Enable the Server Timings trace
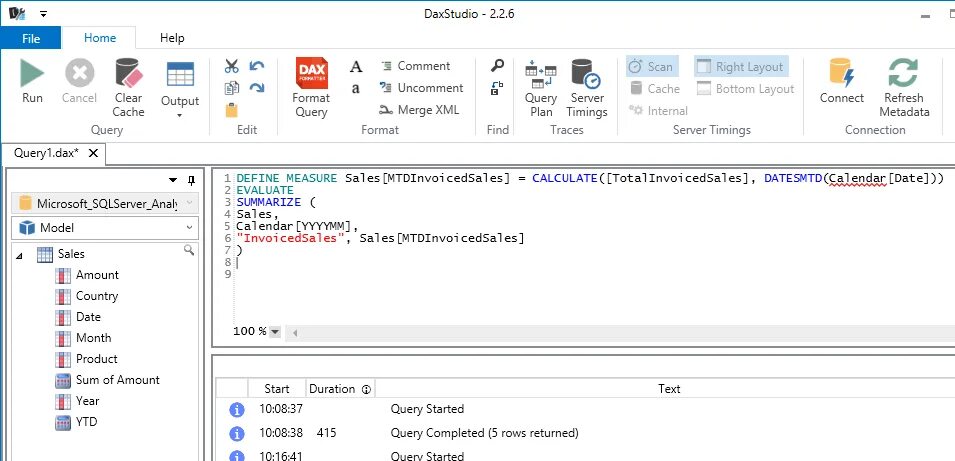The height and width of the screenshot is (461, 955). coord(587,88)
